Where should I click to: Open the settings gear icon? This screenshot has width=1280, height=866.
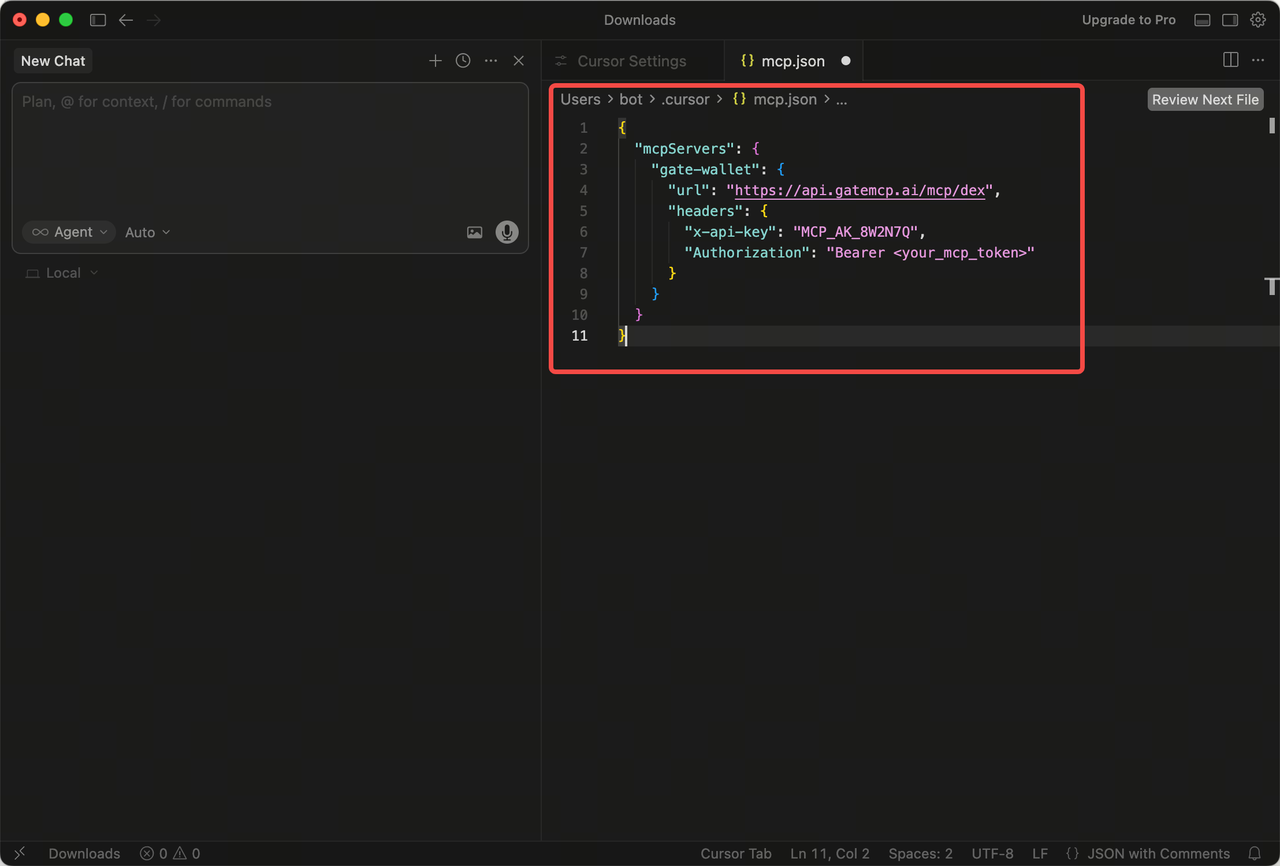[x=1258, y=20]
